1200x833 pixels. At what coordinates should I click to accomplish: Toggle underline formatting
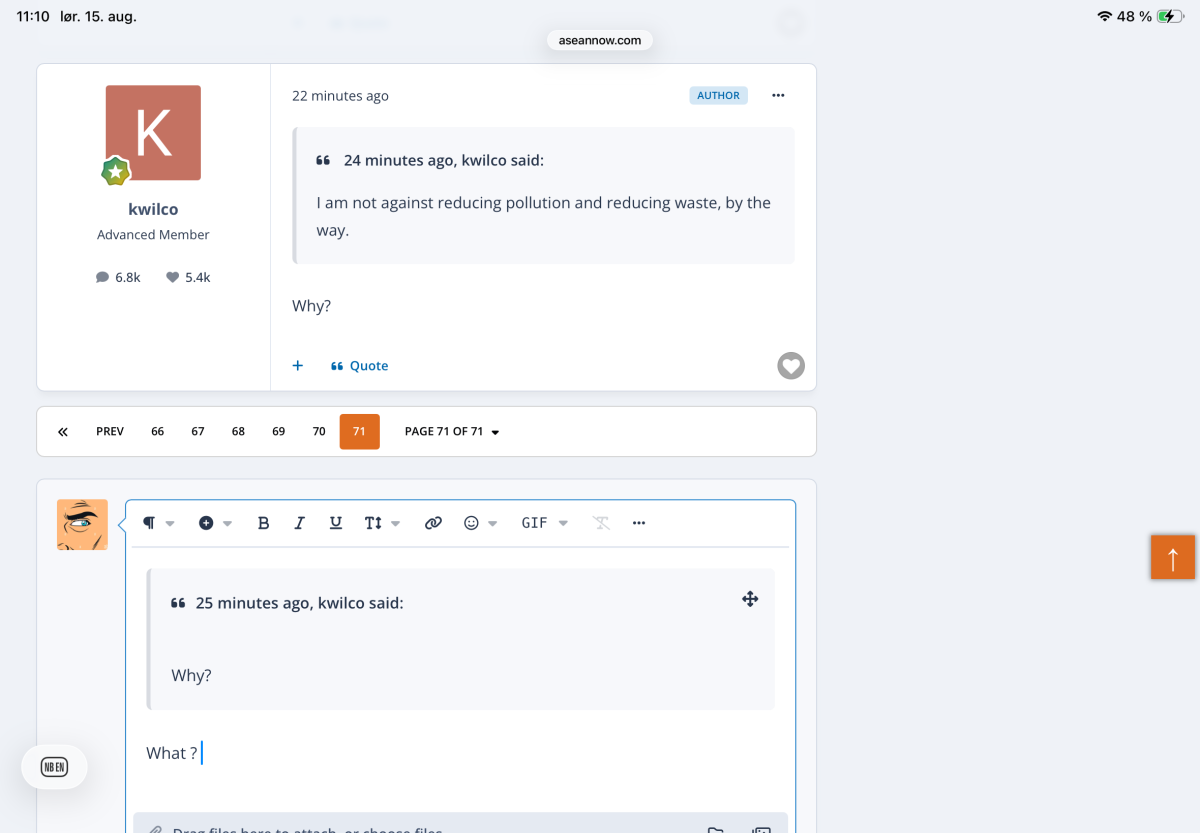coord(336,523)
